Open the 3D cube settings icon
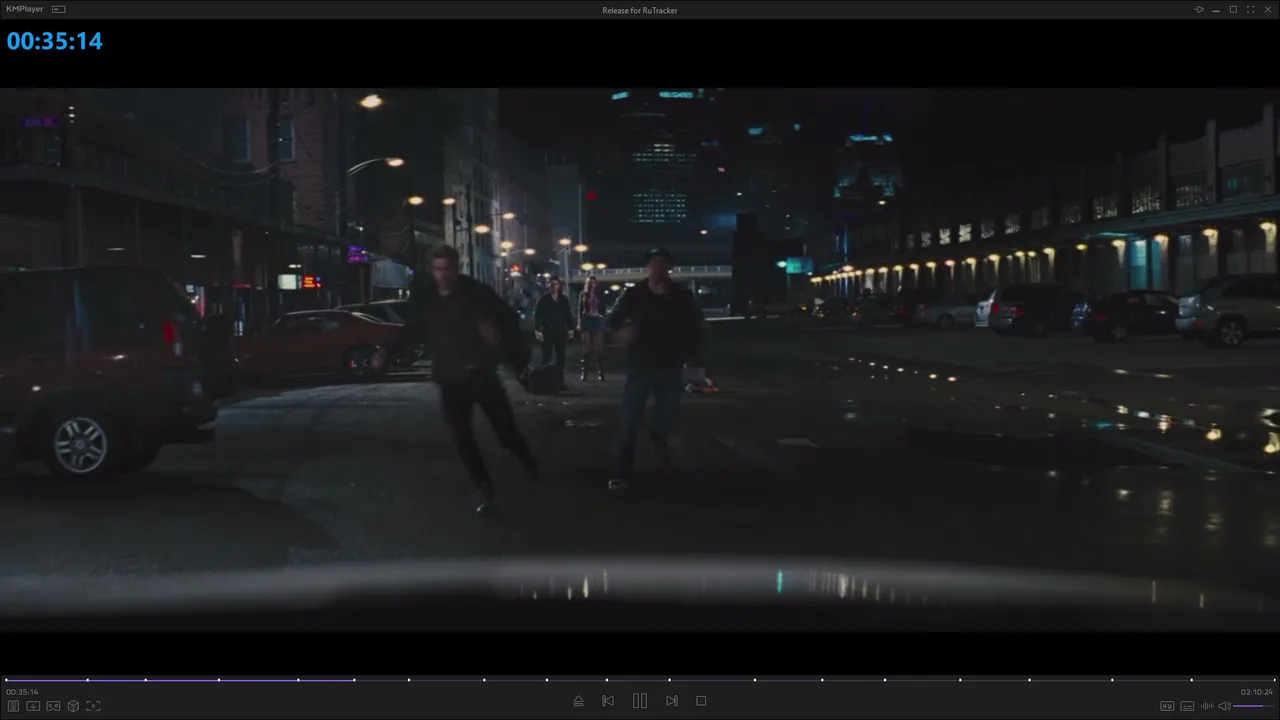The height and width of the screenshot is (720, 1280). pos(73,706)
